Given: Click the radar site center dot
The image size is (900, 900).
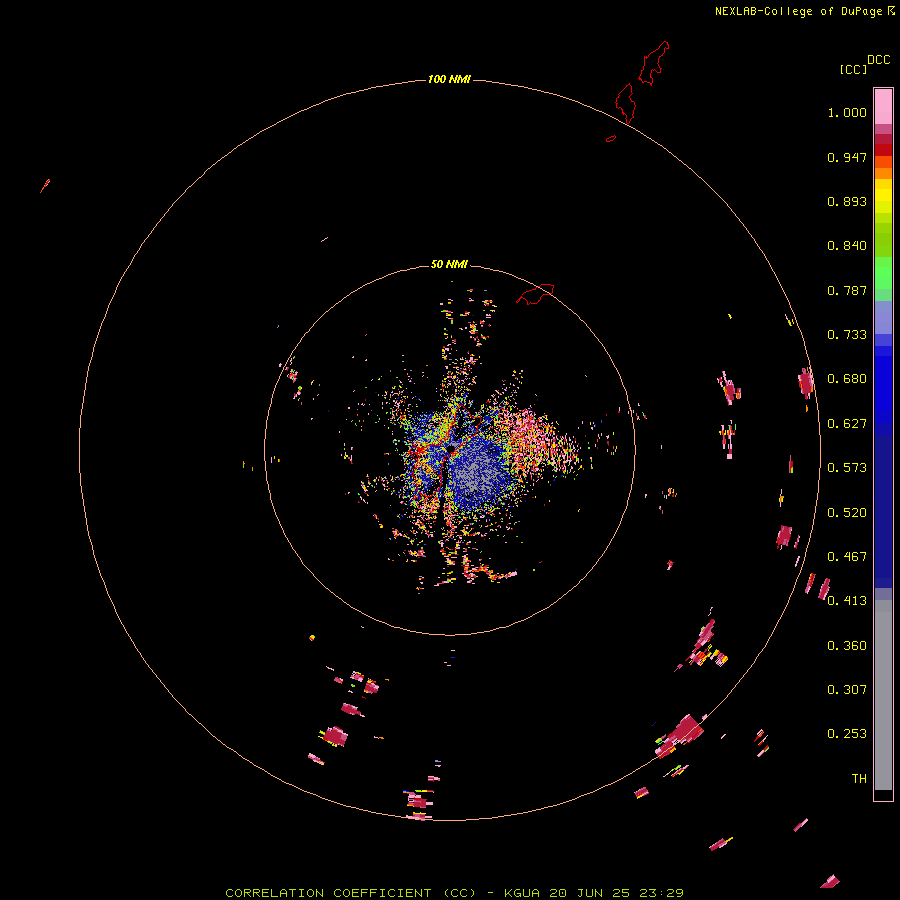Looking at the screenshot, I should (451, 448).
